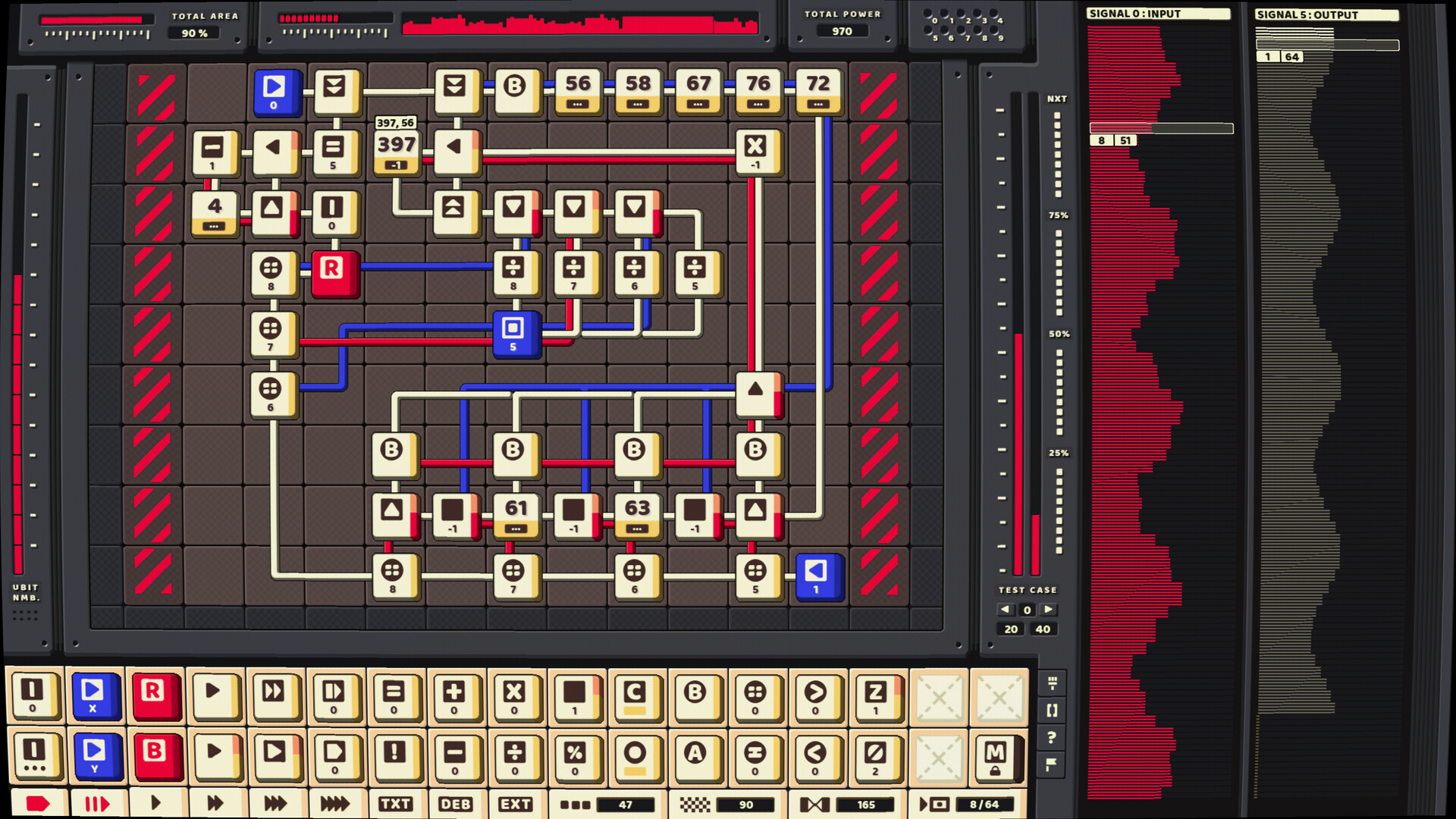Image resolution: width=1456 pixels, height=819 pixels.
Task: Toggle EXT mode
Action: [x=516, y=804]
